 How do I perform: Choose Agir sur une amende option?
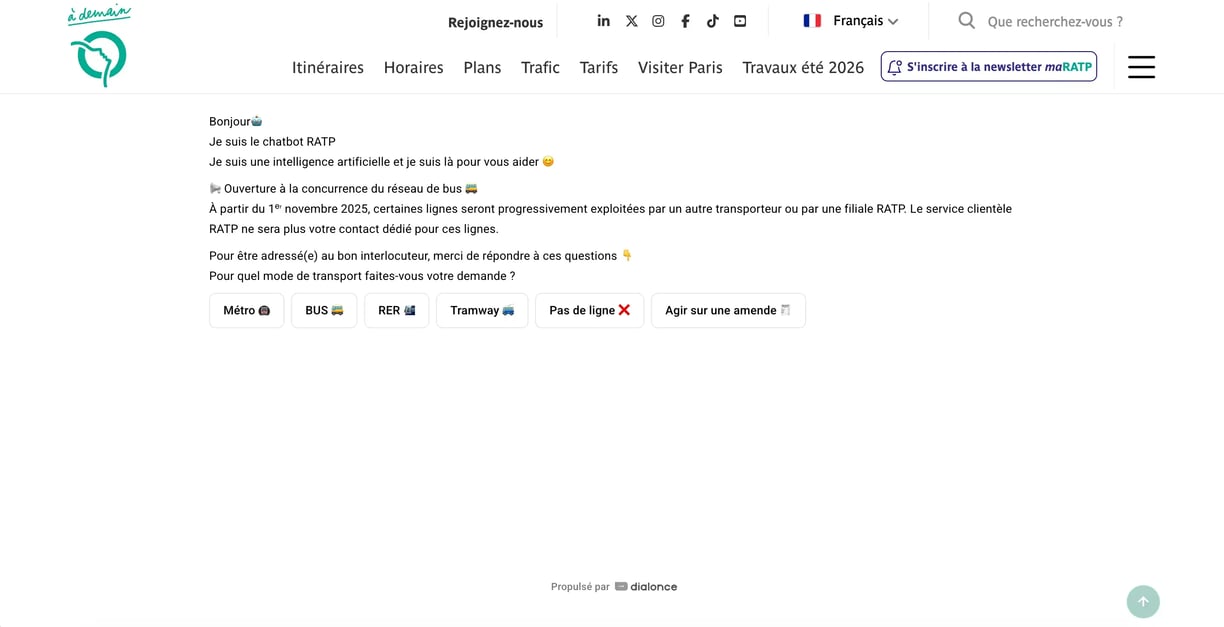[728, 310]
